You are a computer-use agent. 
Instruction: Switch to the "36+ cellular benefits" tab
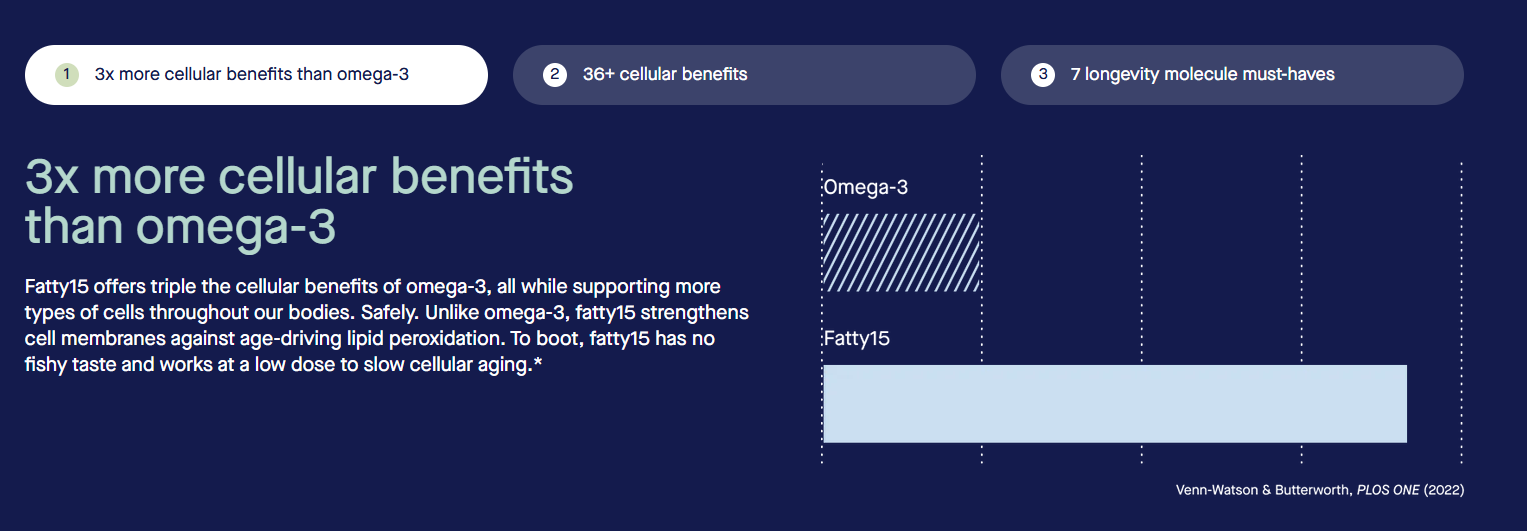tap(743, 75)
